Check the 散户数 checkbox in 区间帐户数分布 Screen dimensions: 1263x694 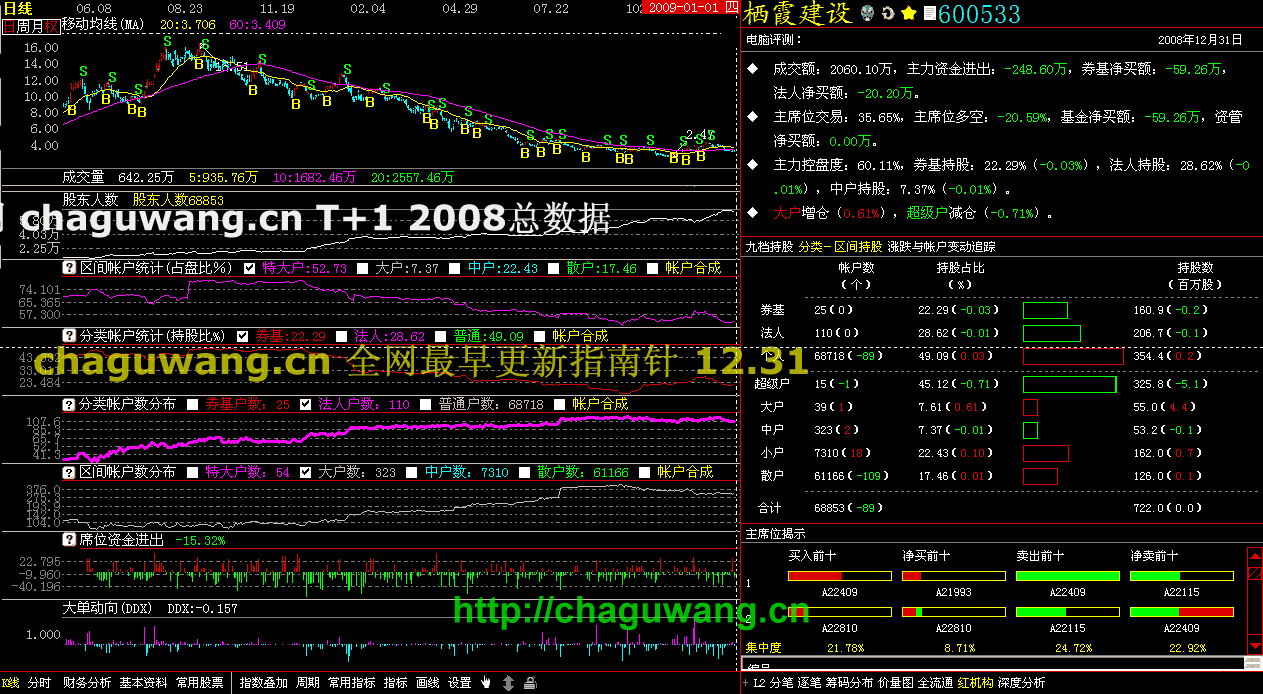pyautogui.click(x=524, y=472)
